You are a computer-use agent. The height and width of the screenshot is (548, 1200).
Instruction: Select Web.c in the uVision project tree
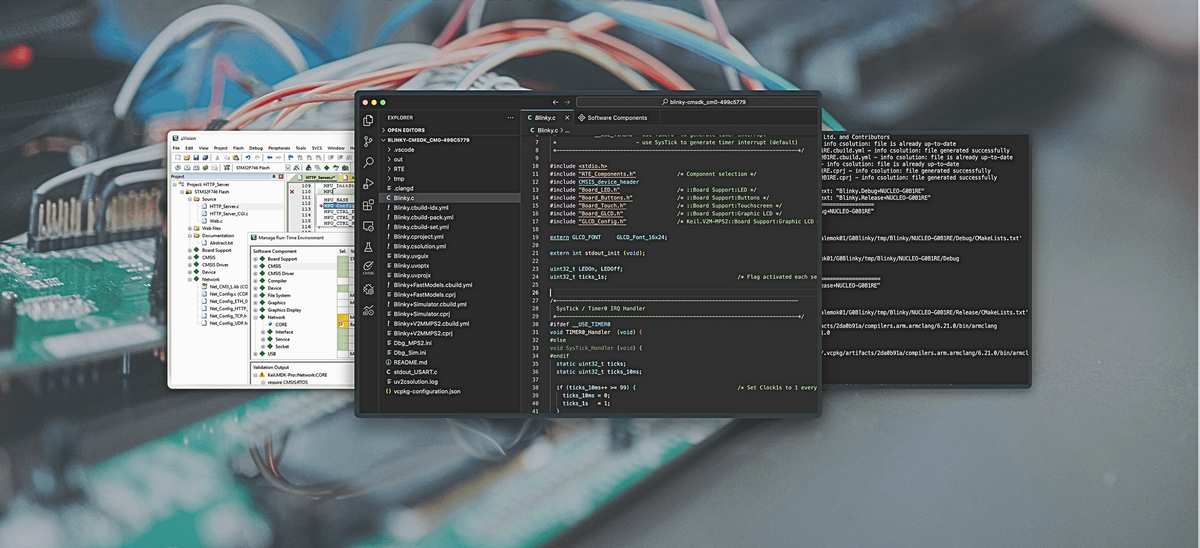coord(215,221)
